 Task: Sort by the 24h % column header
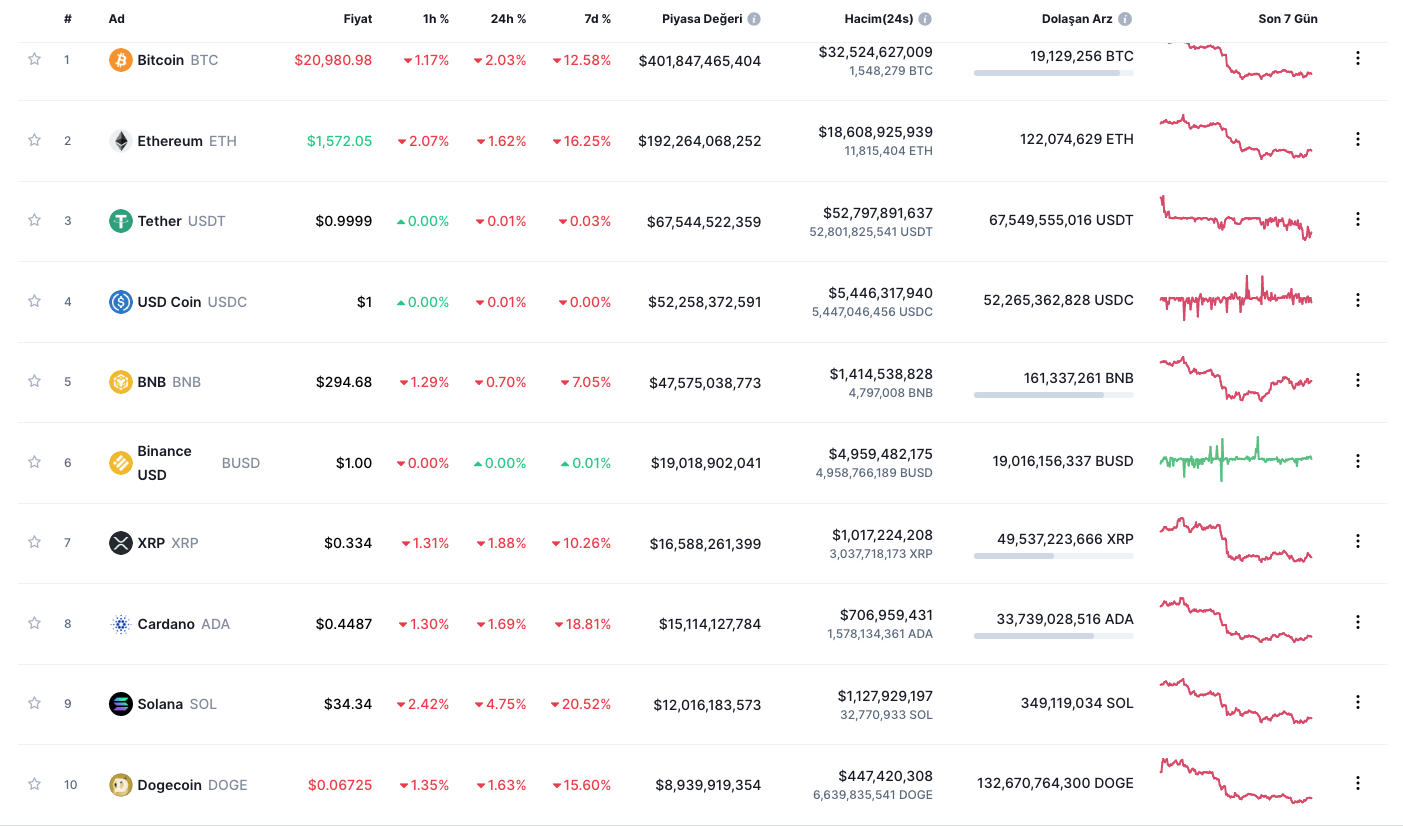click(507, 19)
